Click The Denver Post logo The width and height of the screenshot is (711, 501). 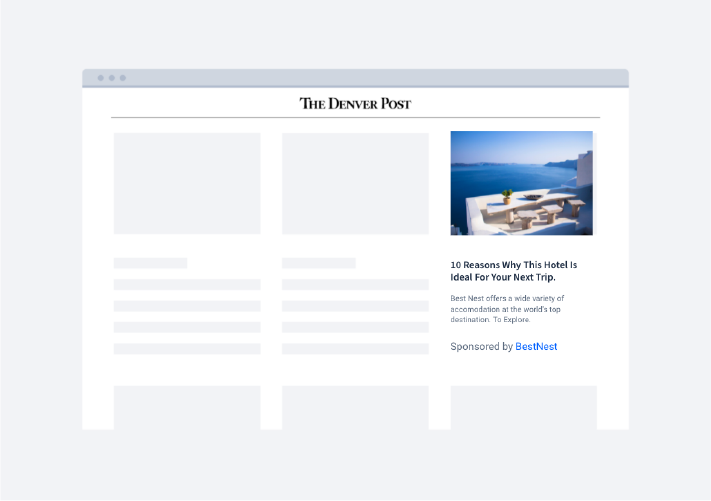[355, 103]
